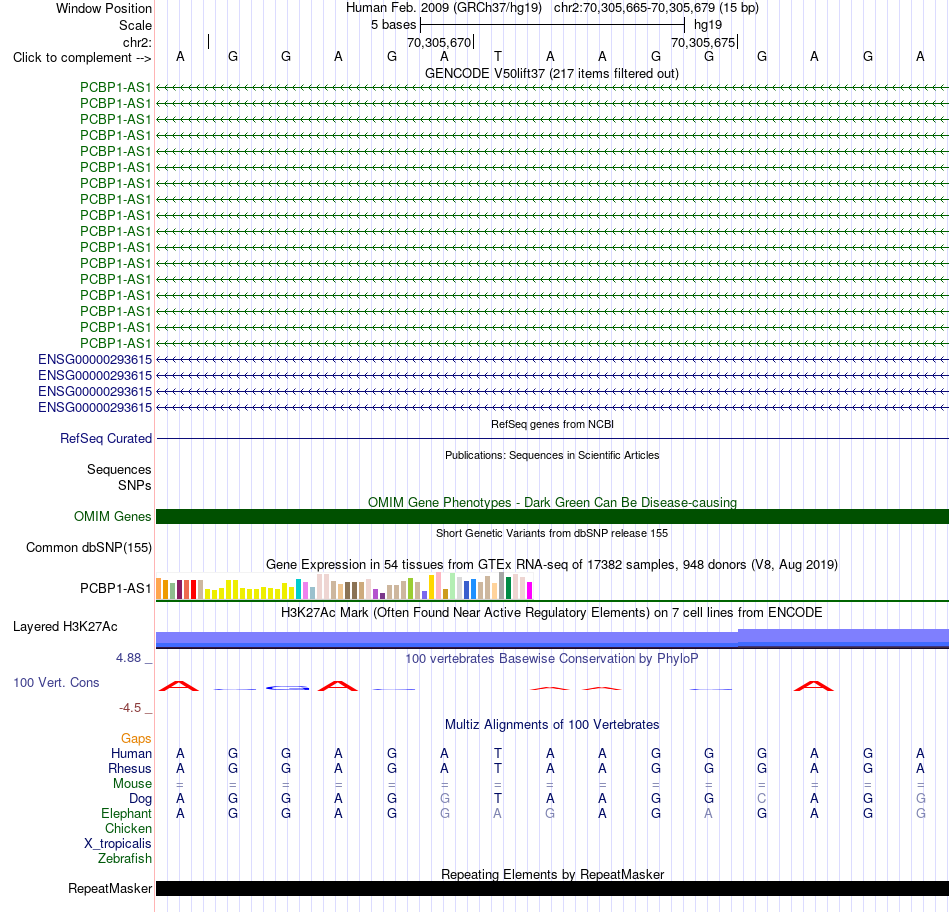Open the OMIM Gene Phenotypes track title
Image resolution: width=950 pixels, height=912 pixels.
click(x=552, y=502)
